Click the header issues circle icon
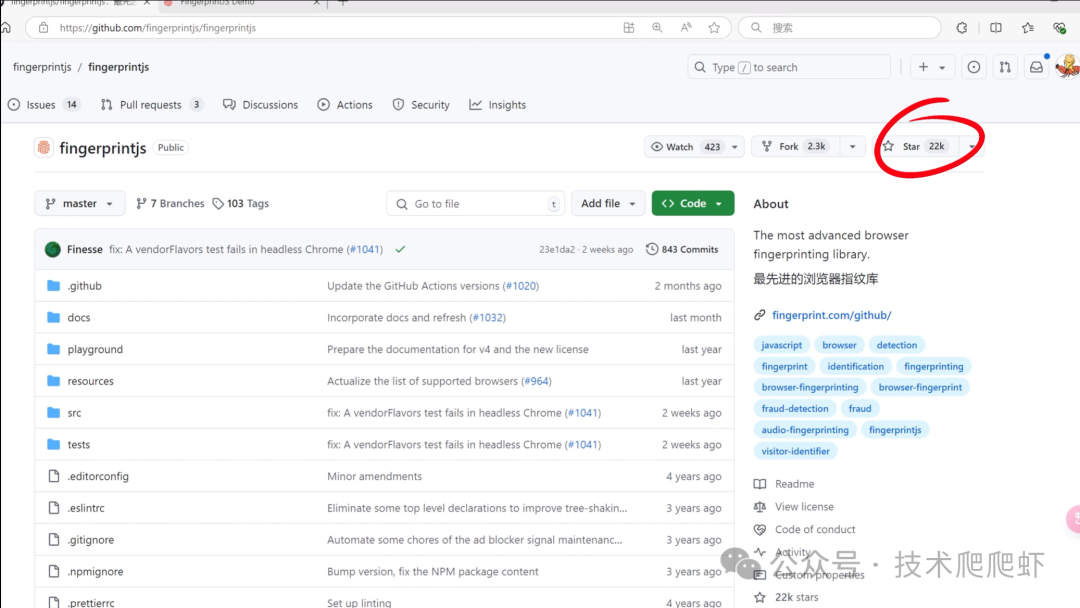 click(974, 67)
